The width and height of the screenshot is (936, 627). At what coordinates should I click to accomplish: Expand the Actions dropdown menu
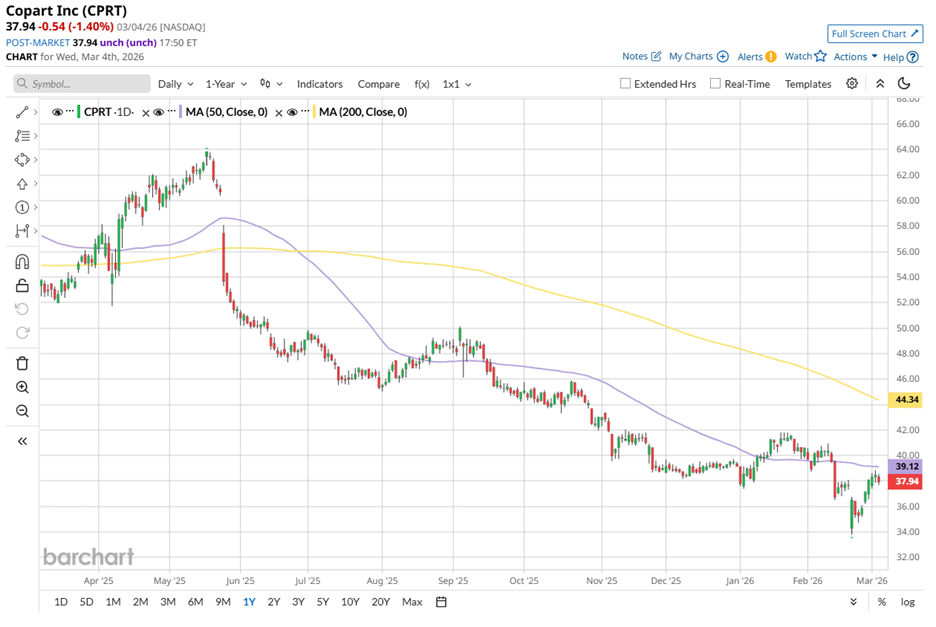coord(855,57)
